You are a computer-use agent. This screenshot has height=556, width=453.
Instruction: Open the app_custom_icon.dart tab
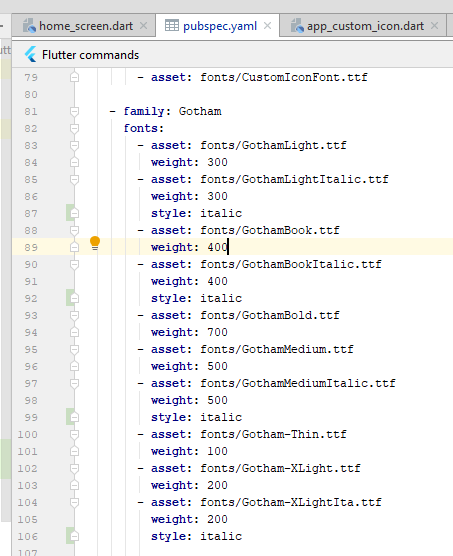[x=363, y=26]
